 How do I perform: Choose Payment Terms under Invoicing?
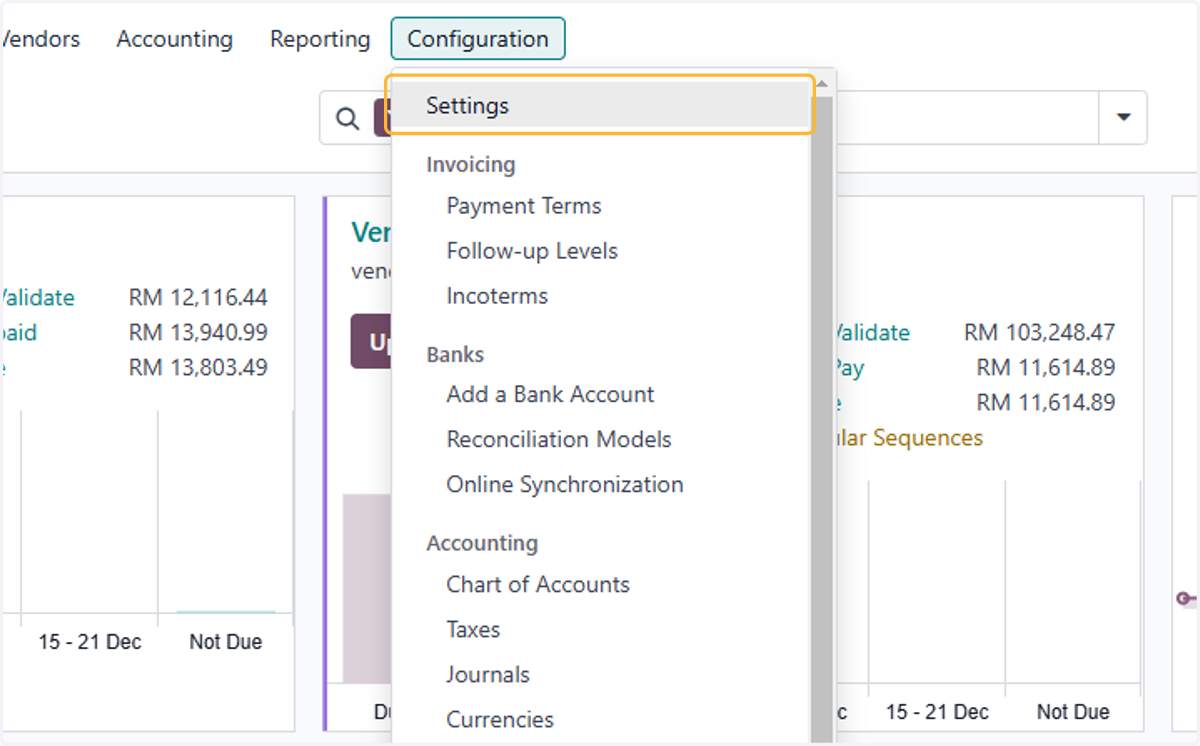point(524,206)
